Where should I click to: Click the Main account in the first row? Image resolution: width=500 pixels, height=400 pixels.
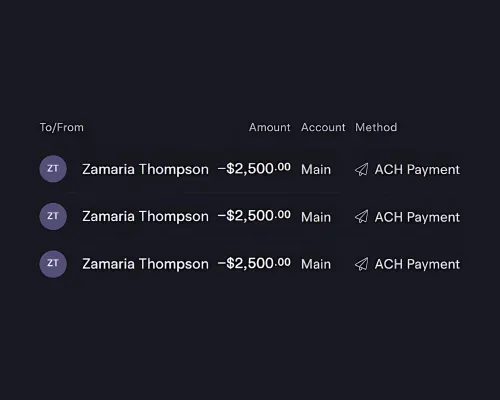[316, 170]
